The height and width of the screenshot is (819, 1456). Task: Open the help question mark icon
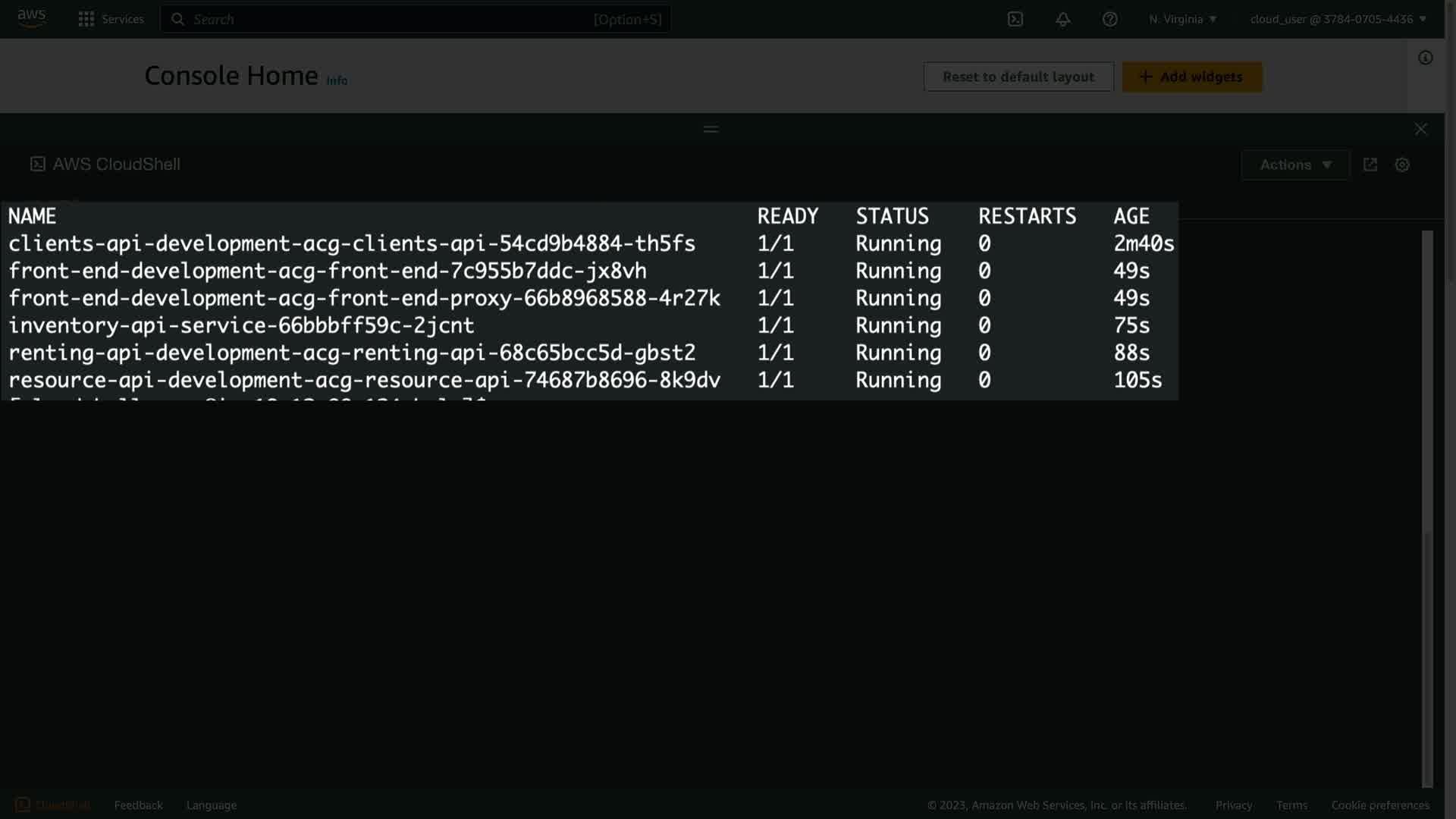[1109, 19]
